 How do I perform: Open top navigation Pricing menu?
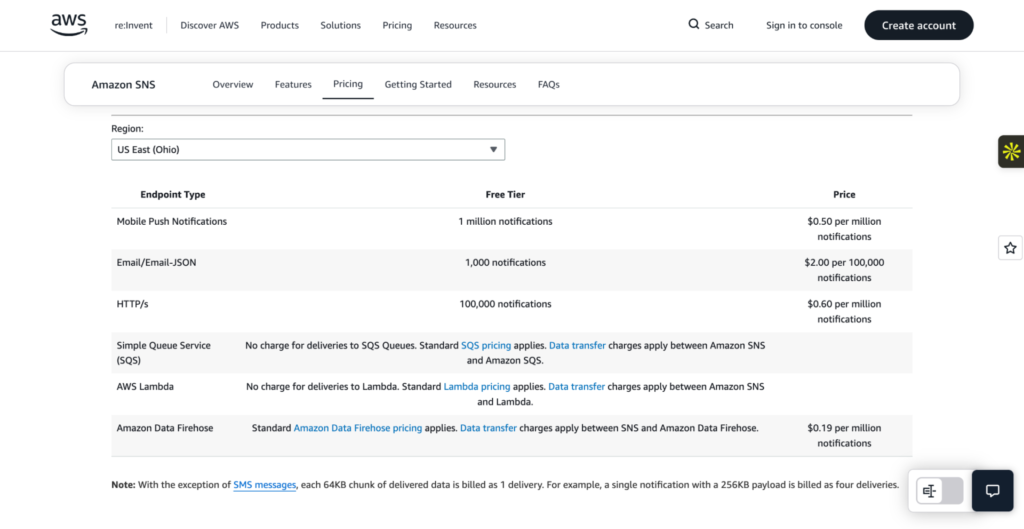pos(397,25)
